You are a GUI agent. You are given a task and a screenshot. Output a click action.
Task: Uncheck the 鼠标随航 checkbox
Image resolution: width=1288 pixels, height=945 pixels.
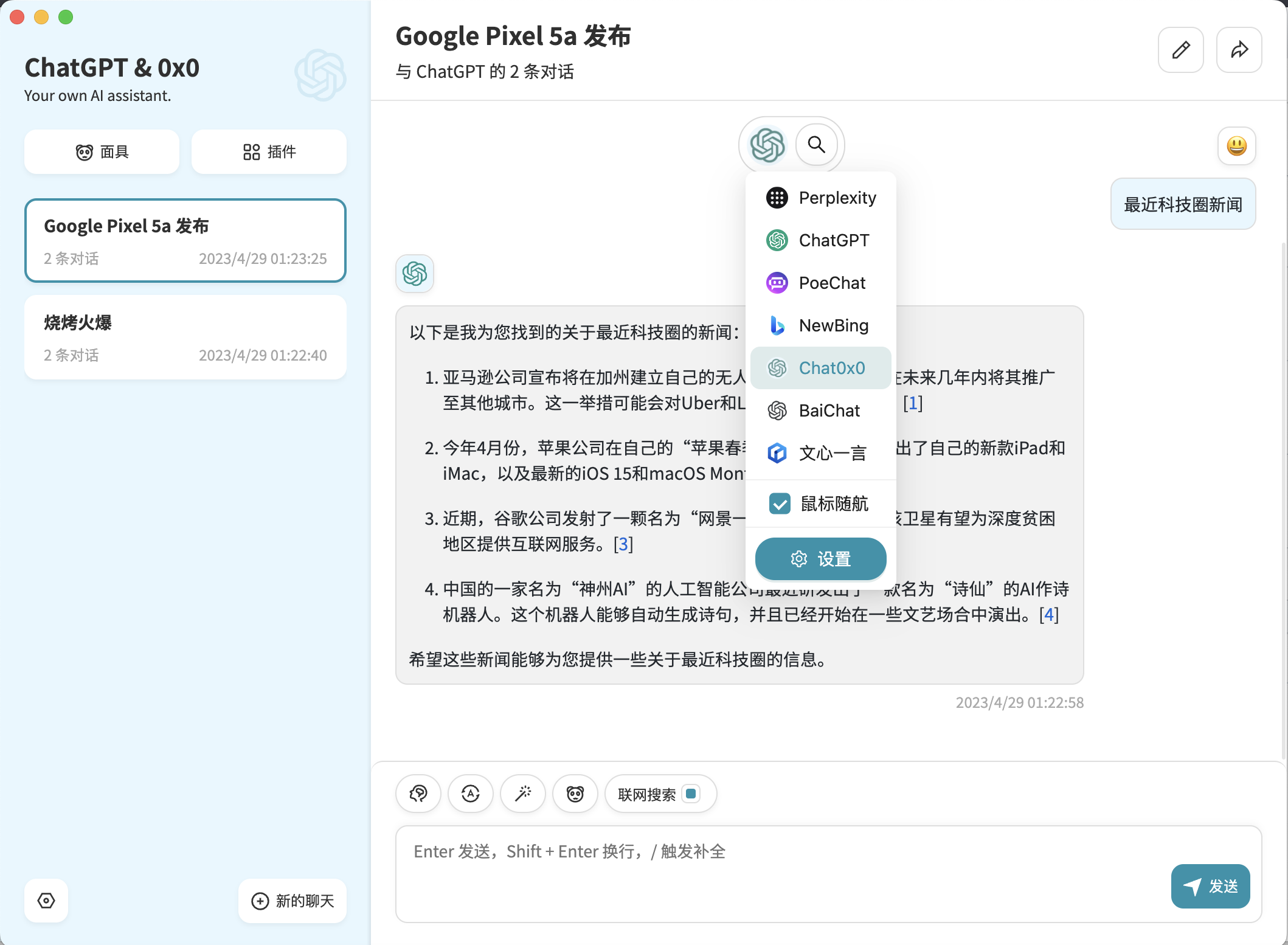[779, 504]
